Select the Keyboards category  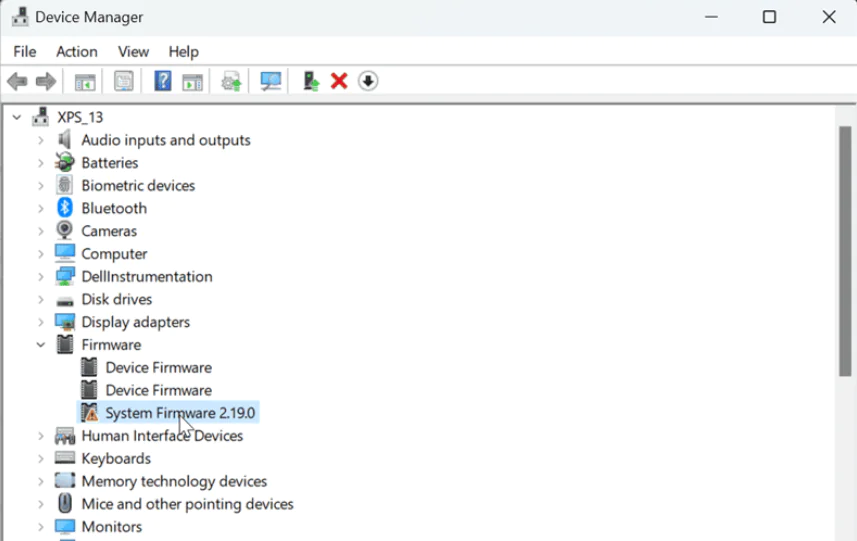(x=116, y=459)
